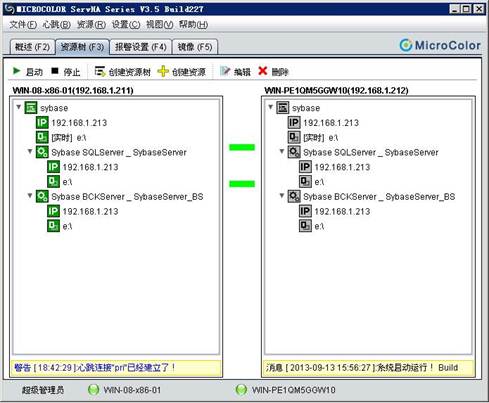Image resolution: width=489 pixels, height=403 pixels.
Task: Click the upper green heartbeat connection bar
Action: point(242,147)
